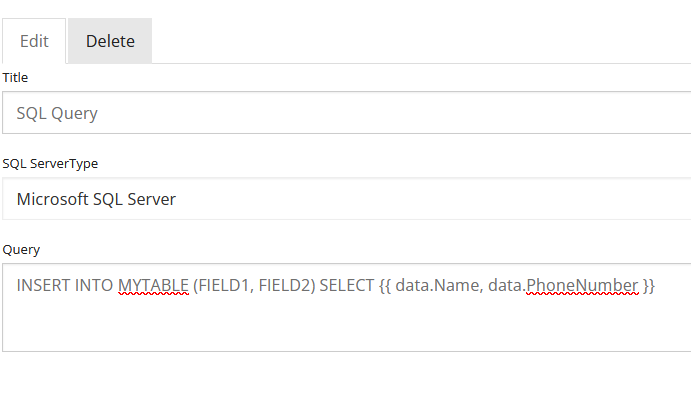Focus the Title input containing SQL Query
This screenshot has width=691, height=397.
(x=346, y=113)
